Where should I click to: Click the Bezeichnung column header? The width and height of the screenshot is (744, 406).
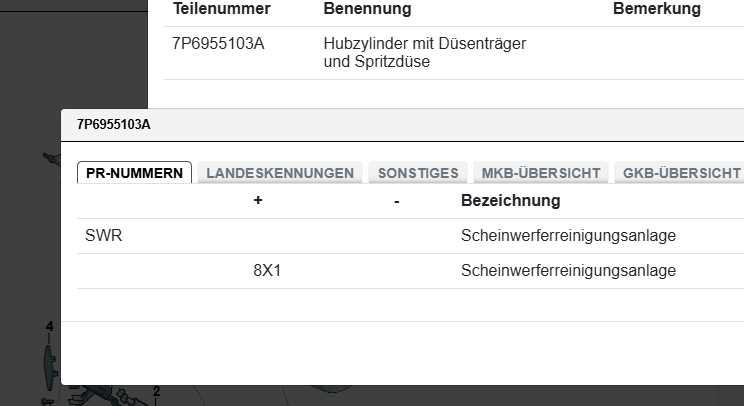510,201
